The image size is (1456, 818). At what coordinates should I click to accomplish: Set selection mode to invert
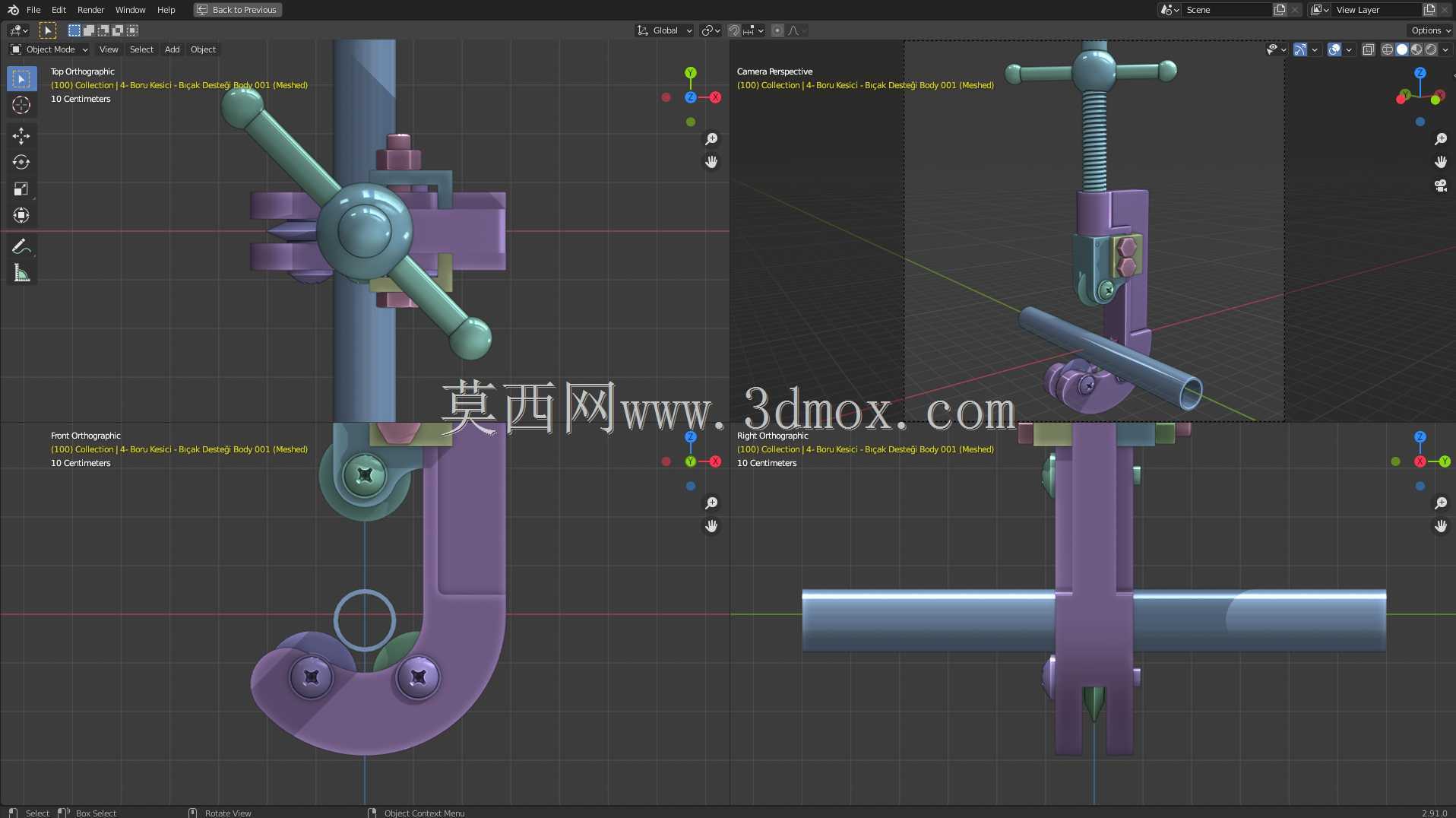(x=118, y=30)
